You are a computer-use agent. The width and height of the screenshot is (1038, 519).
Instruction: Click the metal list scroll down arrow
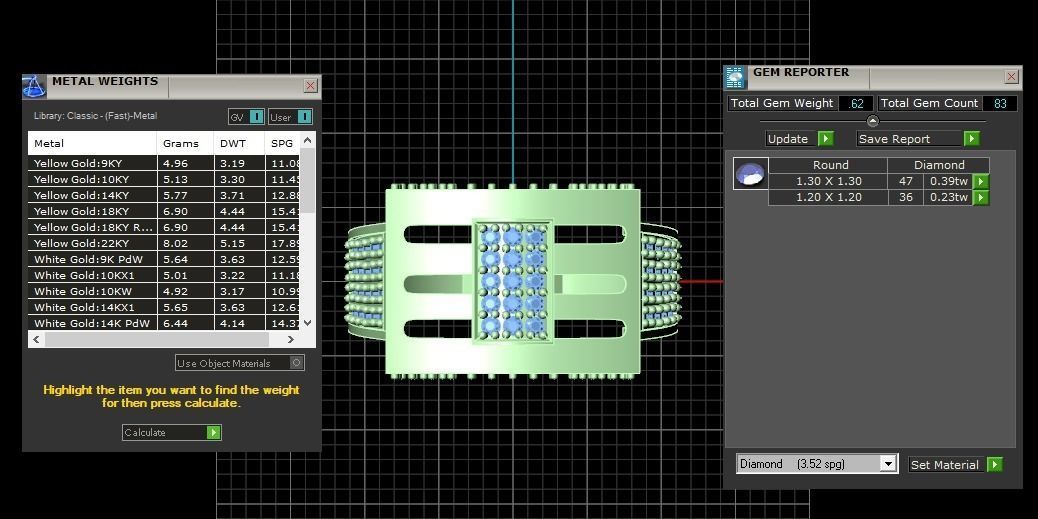[x=307, y=322]
